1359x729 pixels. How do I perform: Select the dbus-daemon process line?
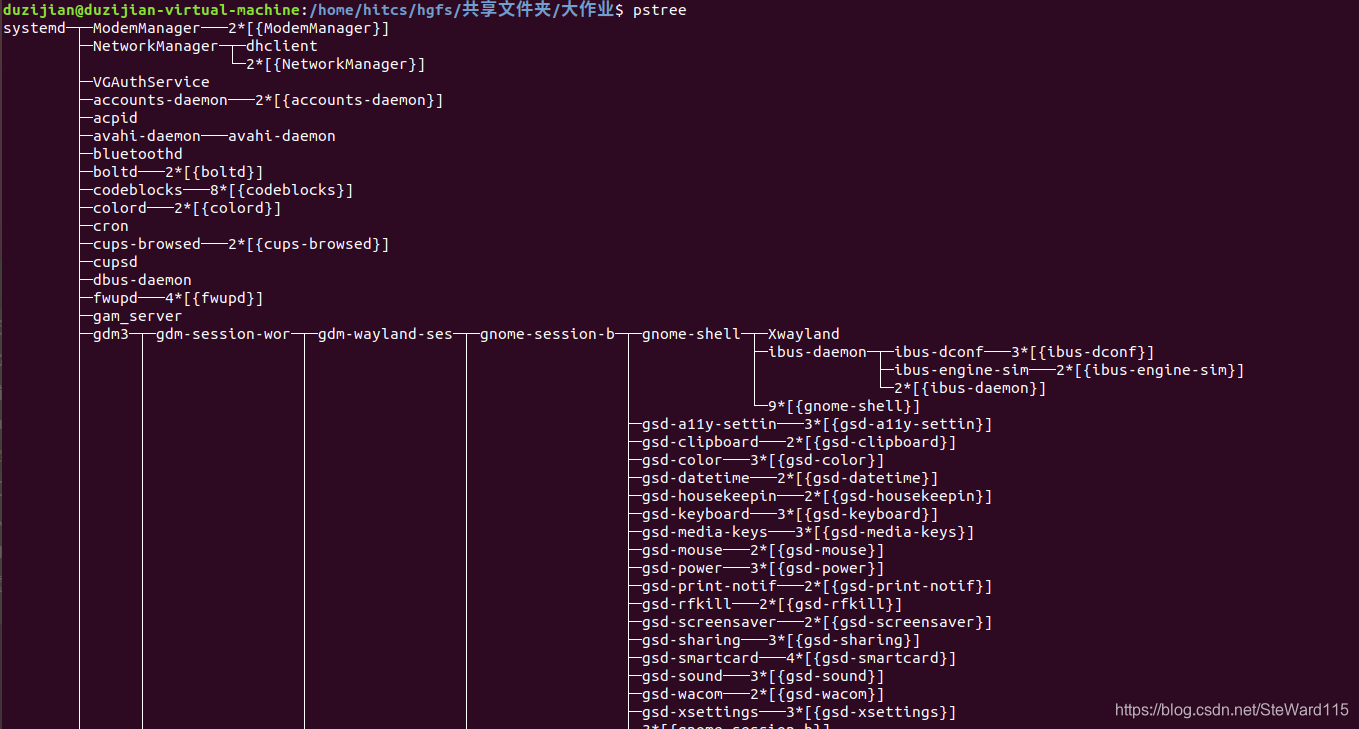pos(142,280)
